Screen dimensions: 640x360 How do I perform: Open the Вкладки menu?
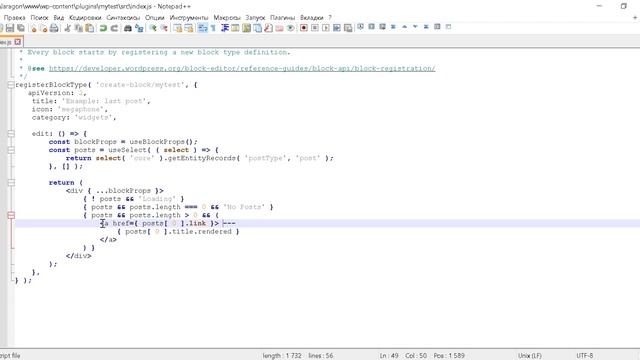pos(311,18)
